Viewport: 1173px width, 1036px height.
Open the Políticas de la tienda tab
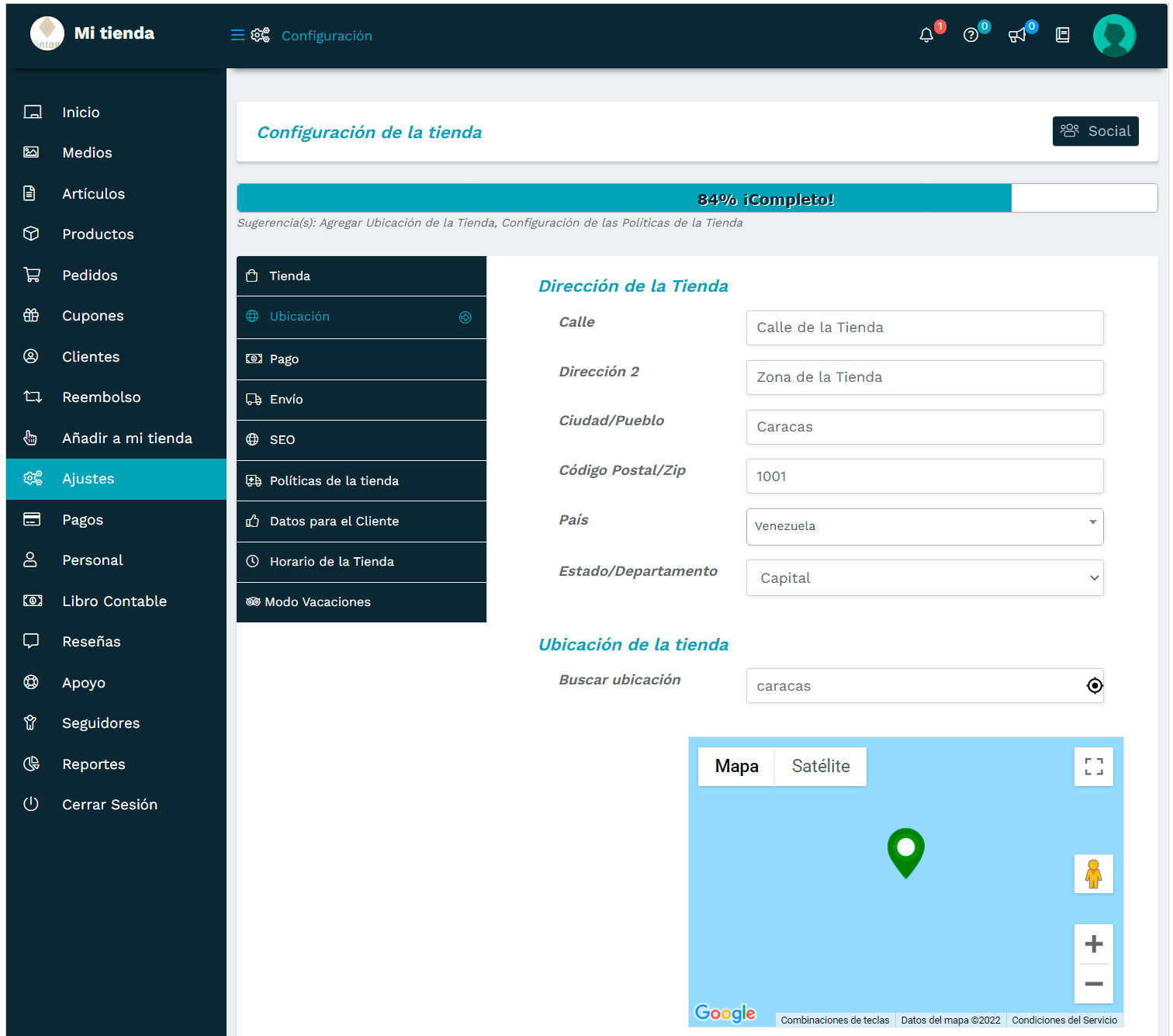(x=334, y=480)
